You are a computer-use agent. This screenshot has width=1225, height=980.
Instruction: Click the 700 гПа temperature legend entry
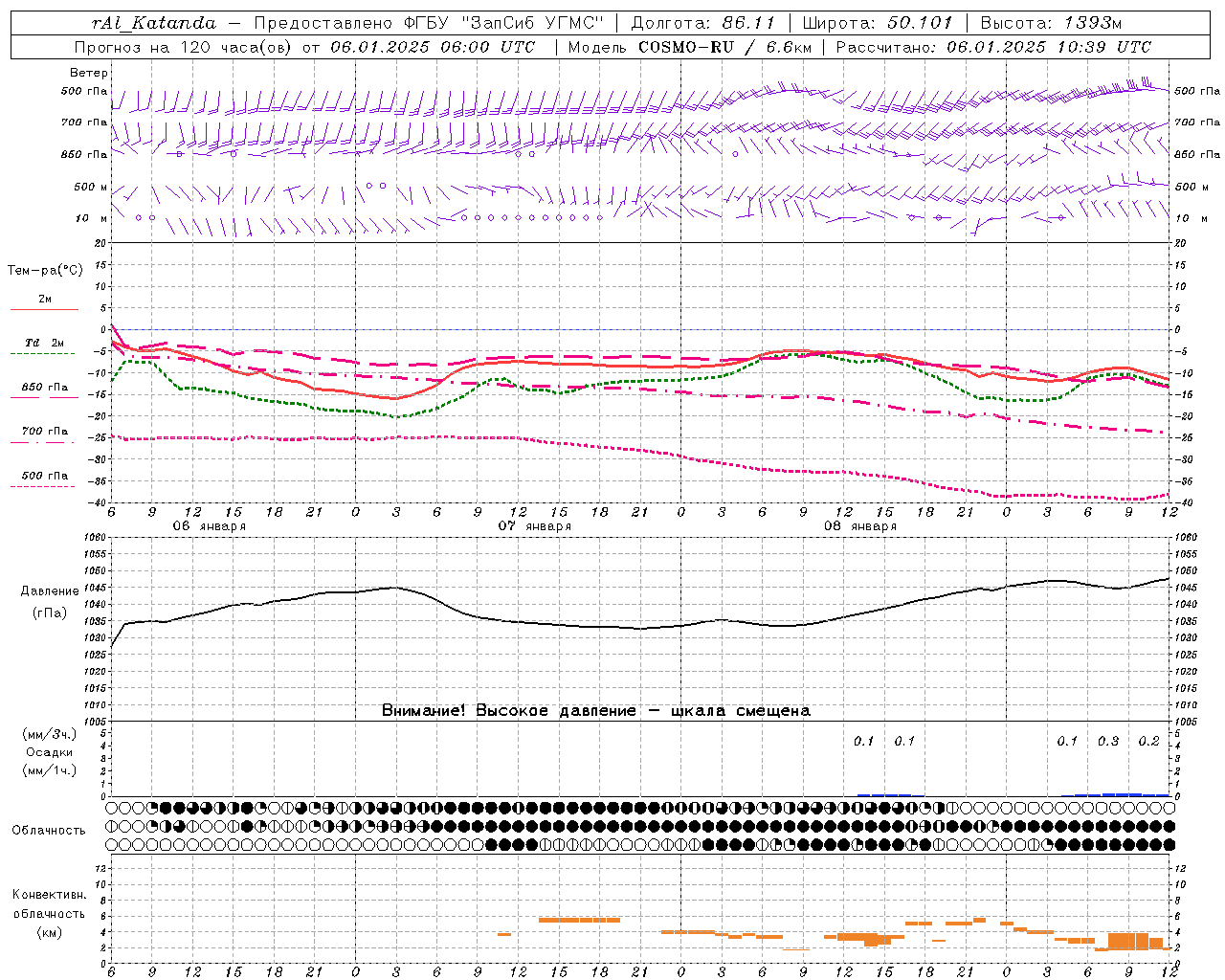(x=45, y=432)
